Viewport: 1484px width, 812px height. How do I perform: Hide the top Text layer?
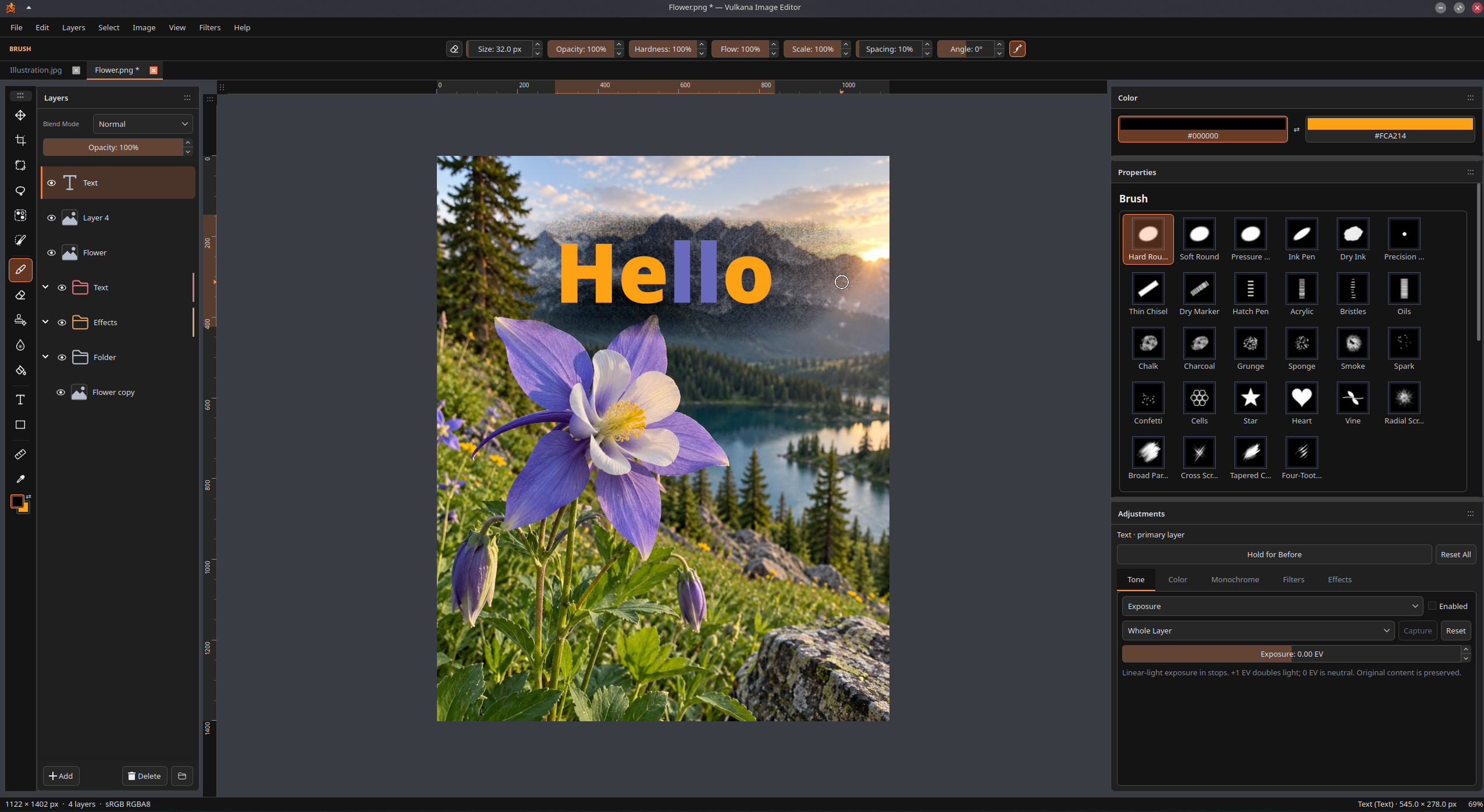(51, 183)
